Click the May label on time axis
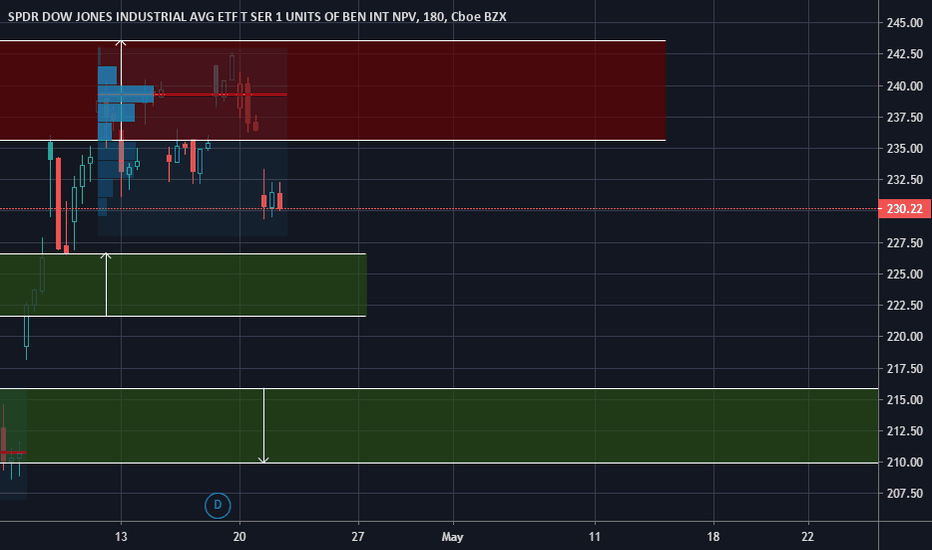This screenshot has height=550, width=932. pyautogui.click(x=452, y=537)
